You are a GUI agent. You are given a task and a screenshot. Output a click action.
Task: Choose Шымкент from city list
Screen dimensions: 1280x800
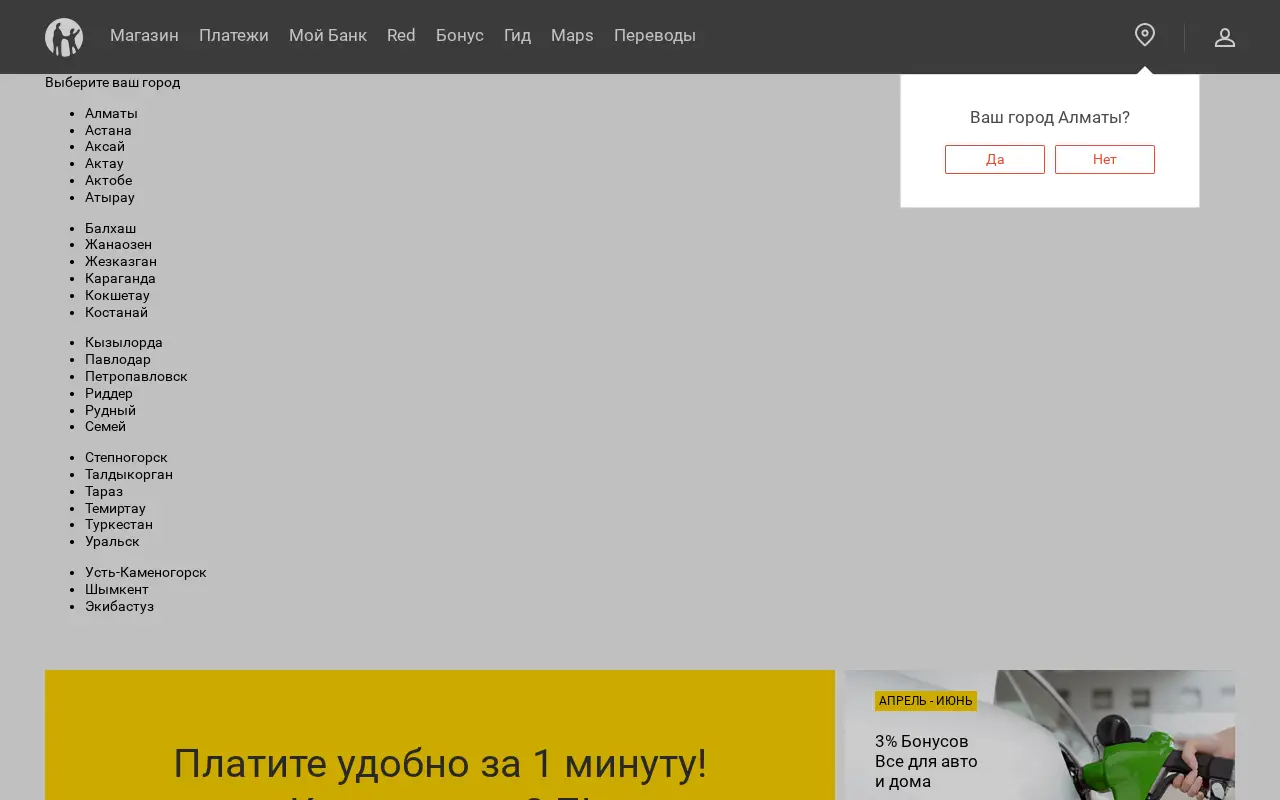click(117, 589)
